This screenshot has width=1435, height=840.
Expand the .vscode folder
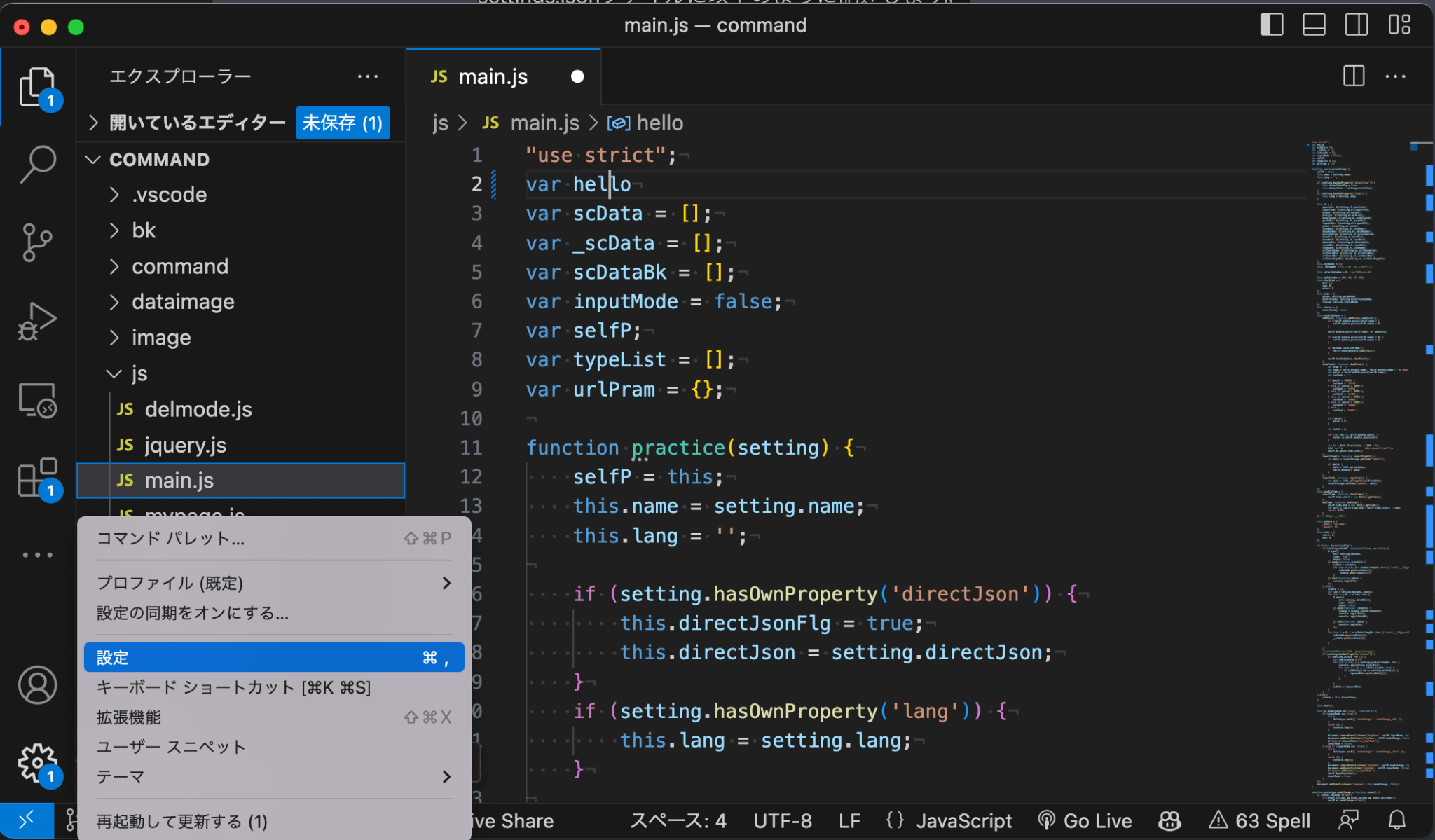coord(169,194)
